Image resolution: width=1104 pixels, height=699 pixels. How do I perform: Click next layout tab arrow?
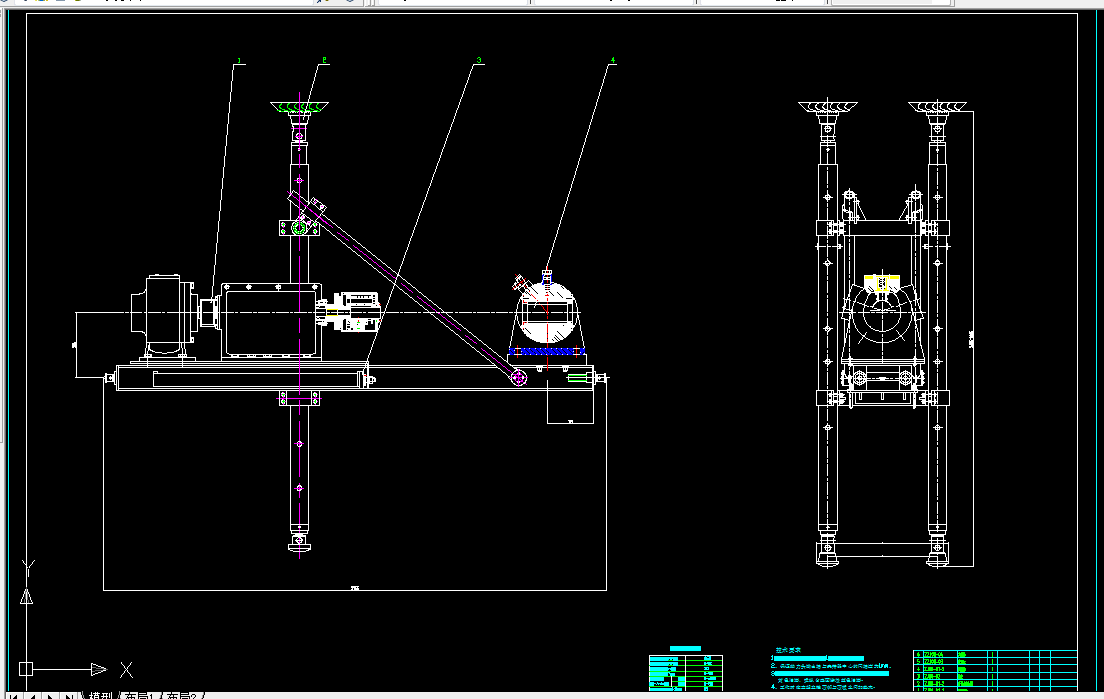click(50, 695)
